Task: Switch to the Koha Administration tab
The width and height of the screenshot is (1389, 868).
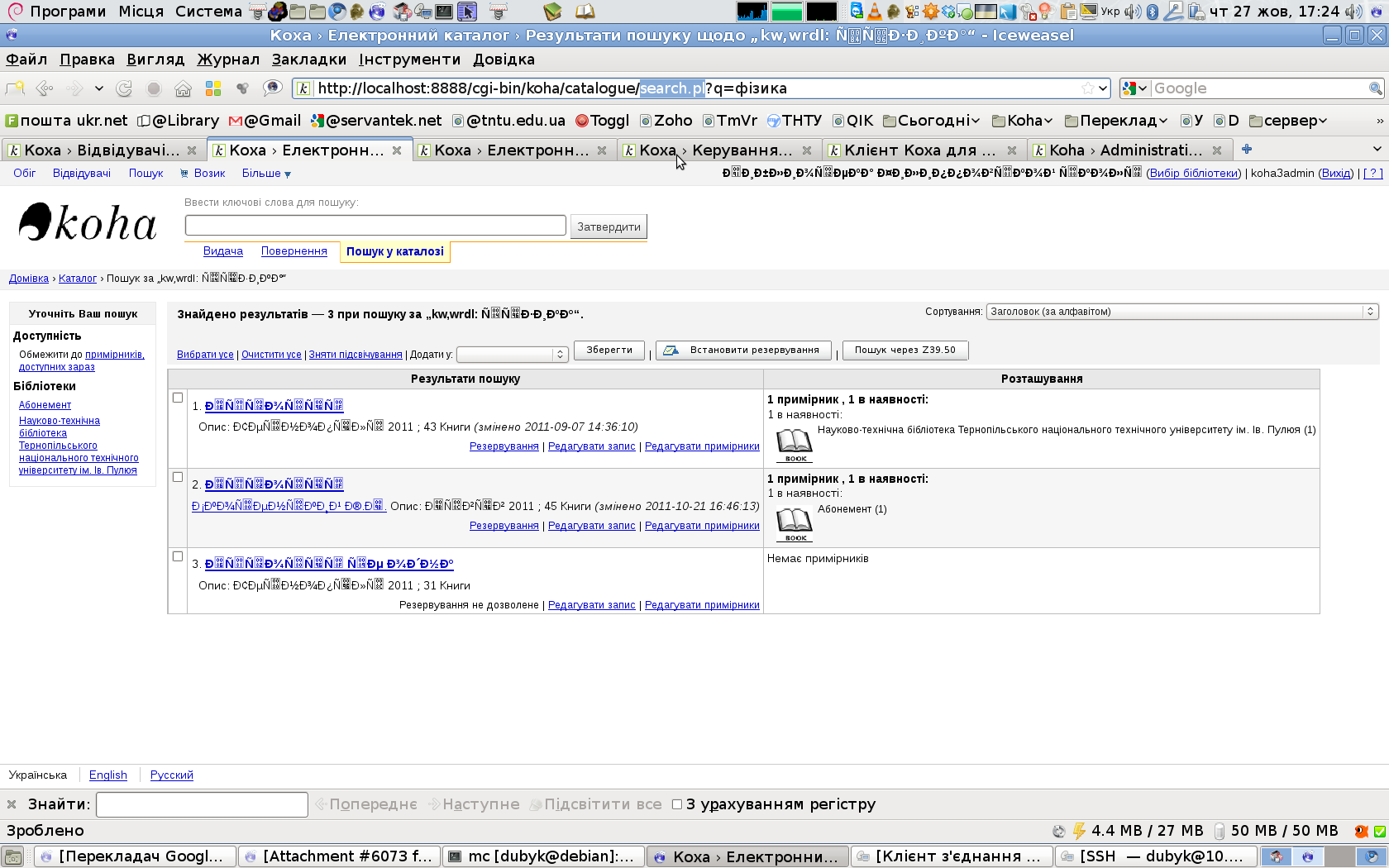Action: (1124, 150)
